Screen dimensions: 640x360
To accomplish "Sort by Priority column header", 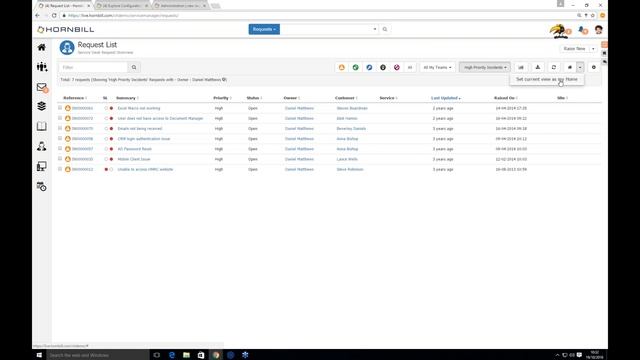I will [x=221, y=98].
